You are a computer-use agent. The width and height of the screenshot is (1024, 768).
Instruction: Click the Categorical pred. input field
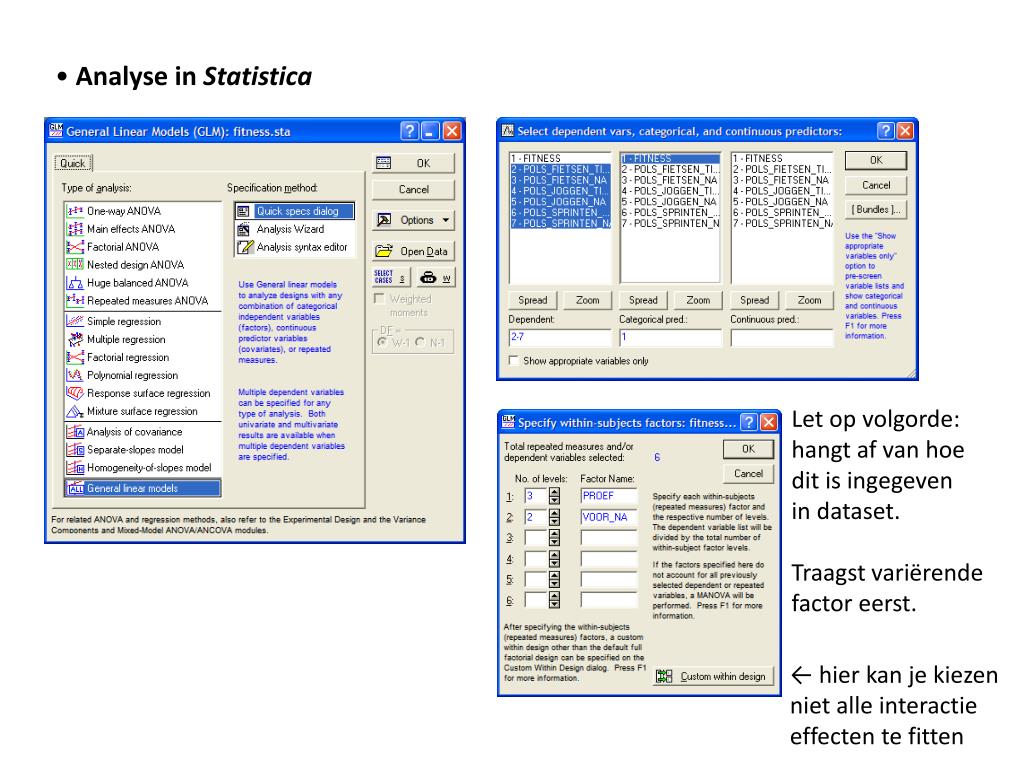(671, 338)
